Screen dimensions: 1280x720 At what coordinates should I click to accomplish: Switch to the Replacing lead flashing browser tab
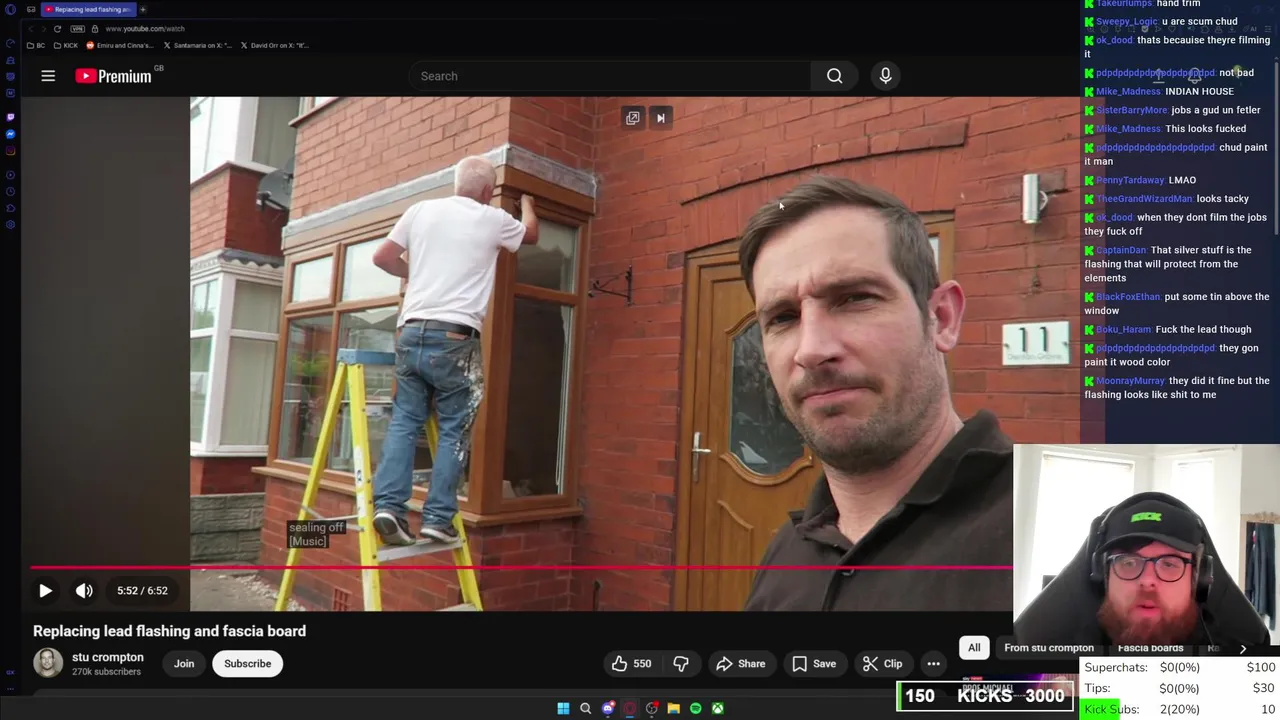point(88,9)
